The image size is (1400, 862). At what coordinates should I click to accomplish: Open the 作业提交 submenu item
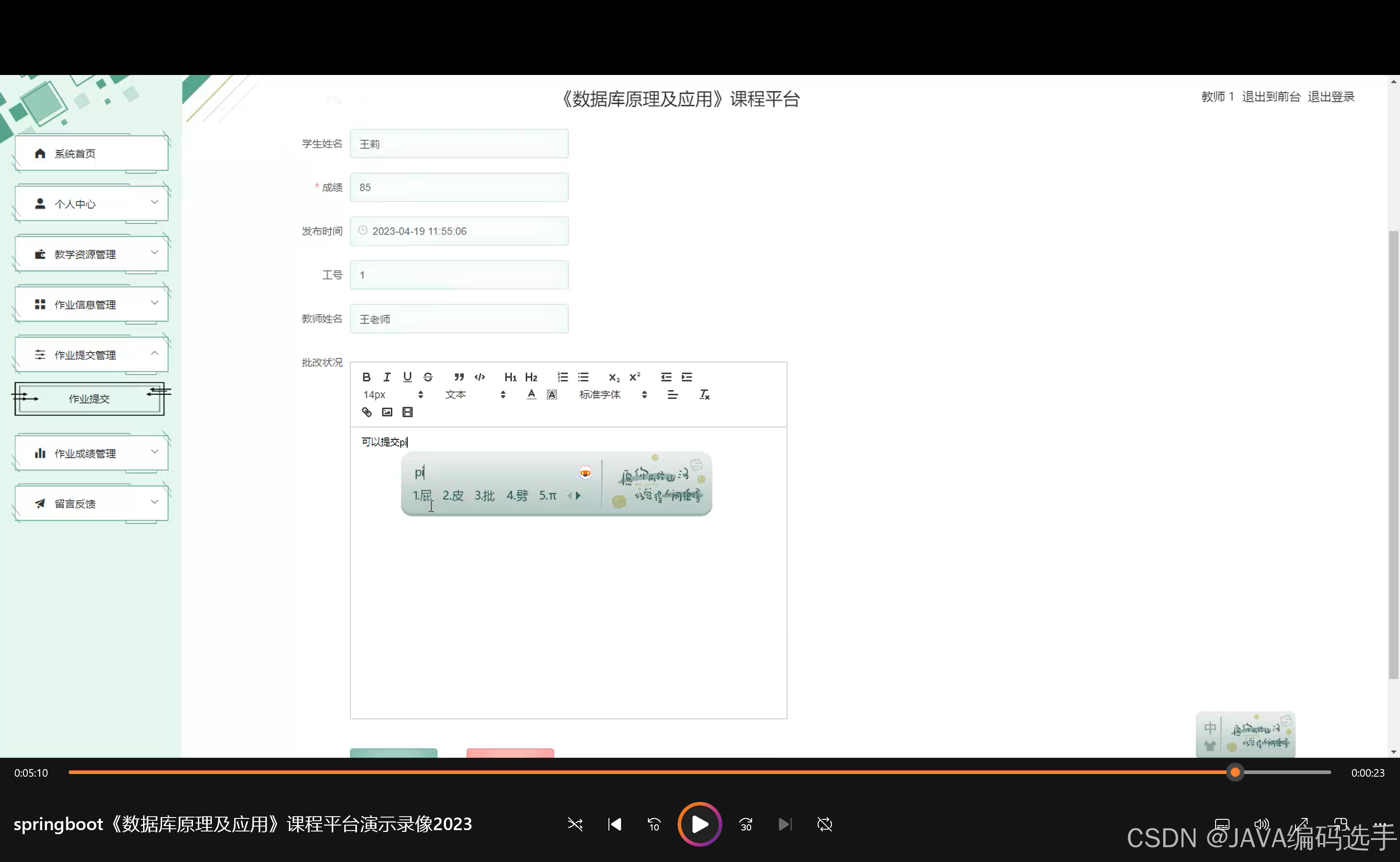(89, 399)
